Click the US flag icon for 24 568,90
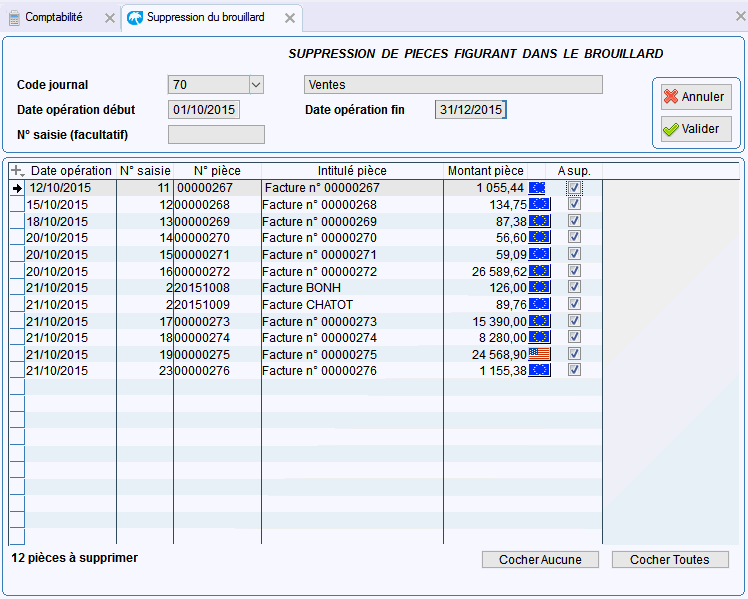This screenshot has height=599, width=748. 540,354
